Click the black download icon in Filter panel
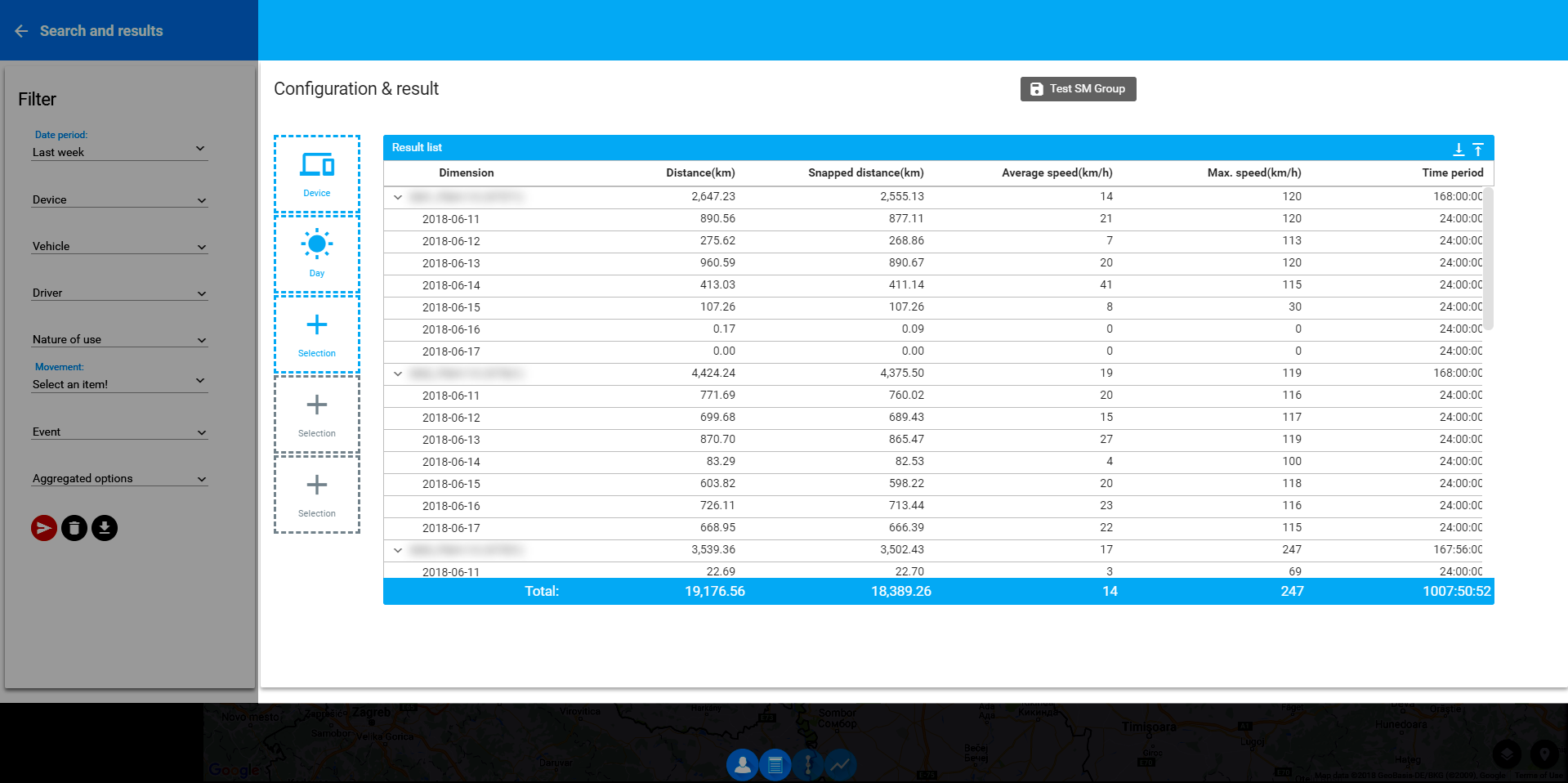Image resolution: width=1568 pixels, height=783 pixels. point(105,528)
